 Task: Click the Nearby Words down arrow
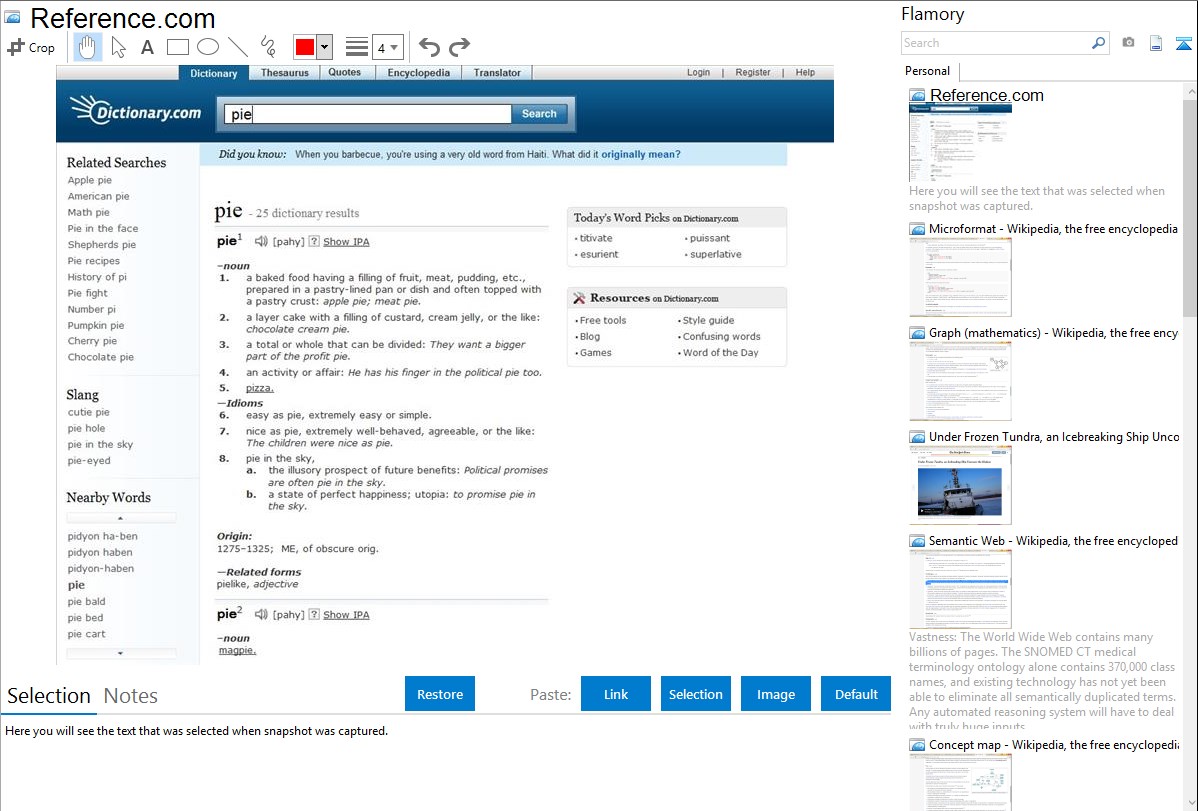point(121,654)
